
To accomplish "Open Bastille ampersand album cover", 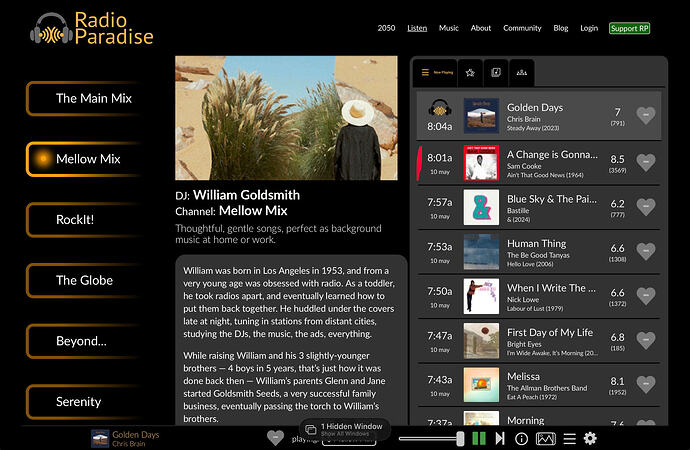I will 481,207.
